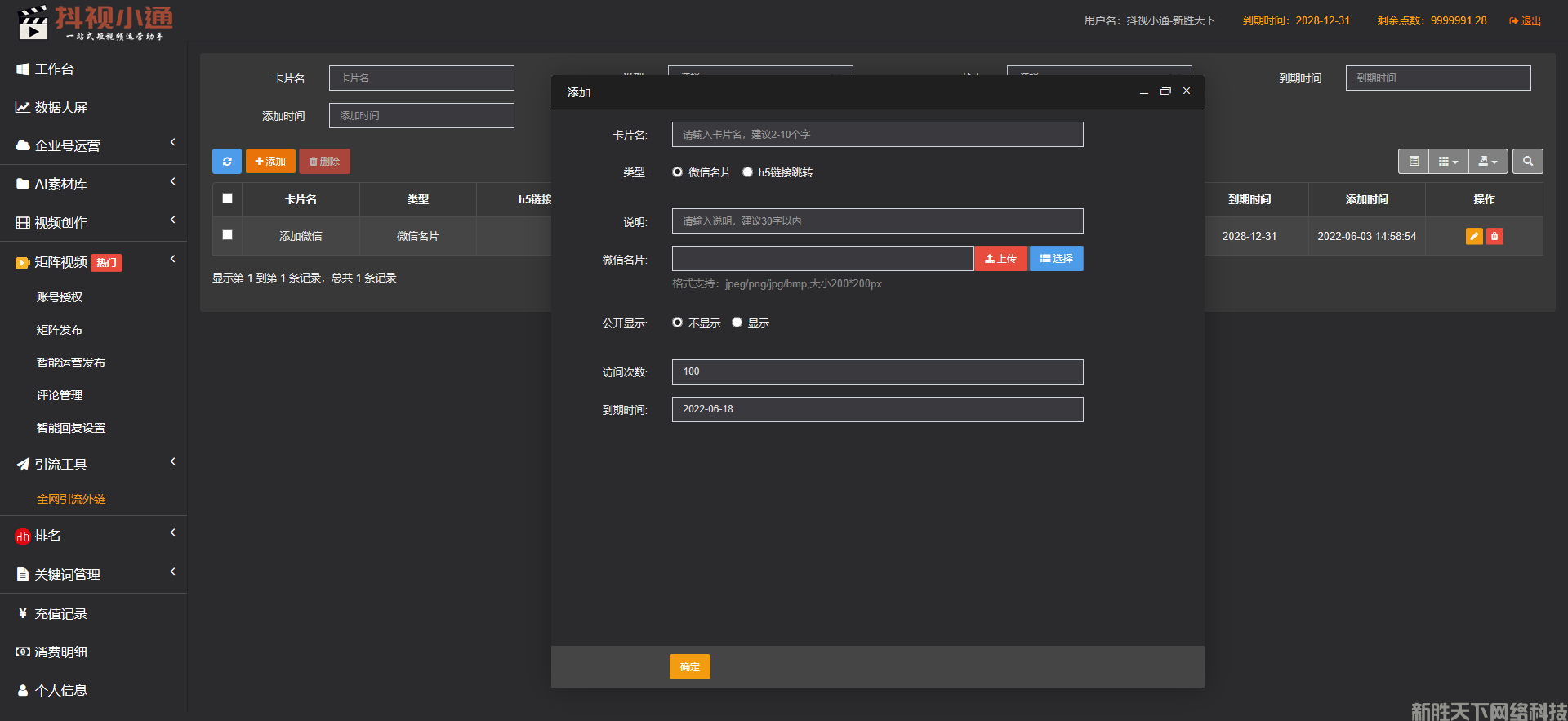Click the orange edit icon in table row
The image size is (1568, 721).
point(1474,237)
